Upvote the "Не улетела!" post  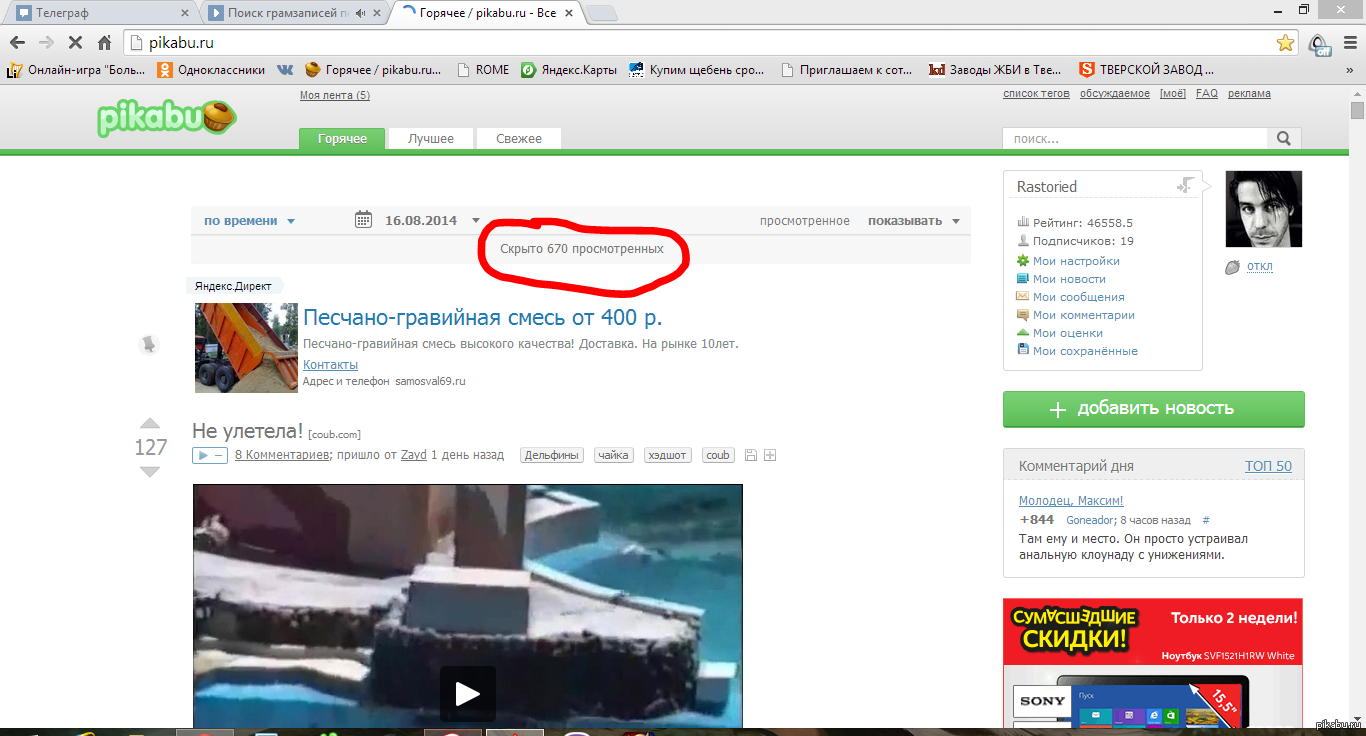pyautogui.click(x=149, y=423)
